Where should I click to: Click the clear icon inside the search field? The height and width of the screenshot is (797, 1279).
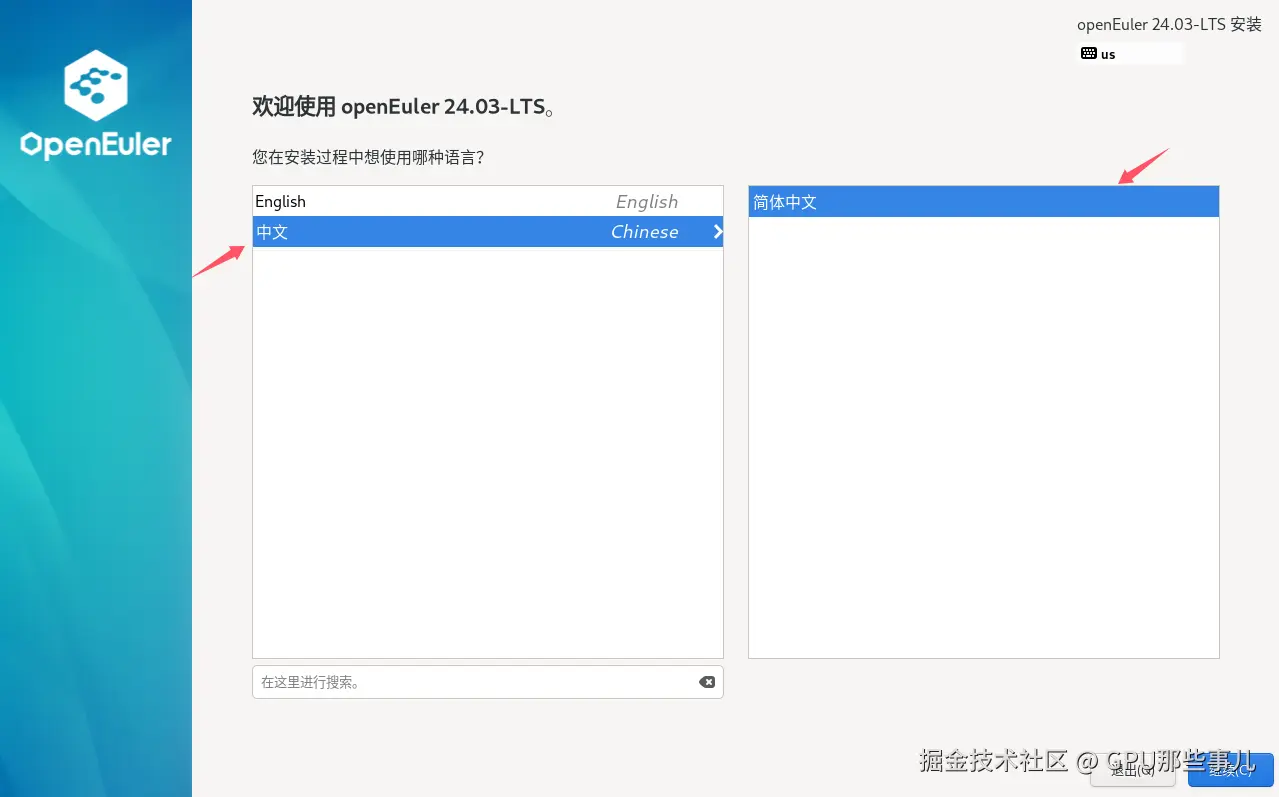point(707,681)
